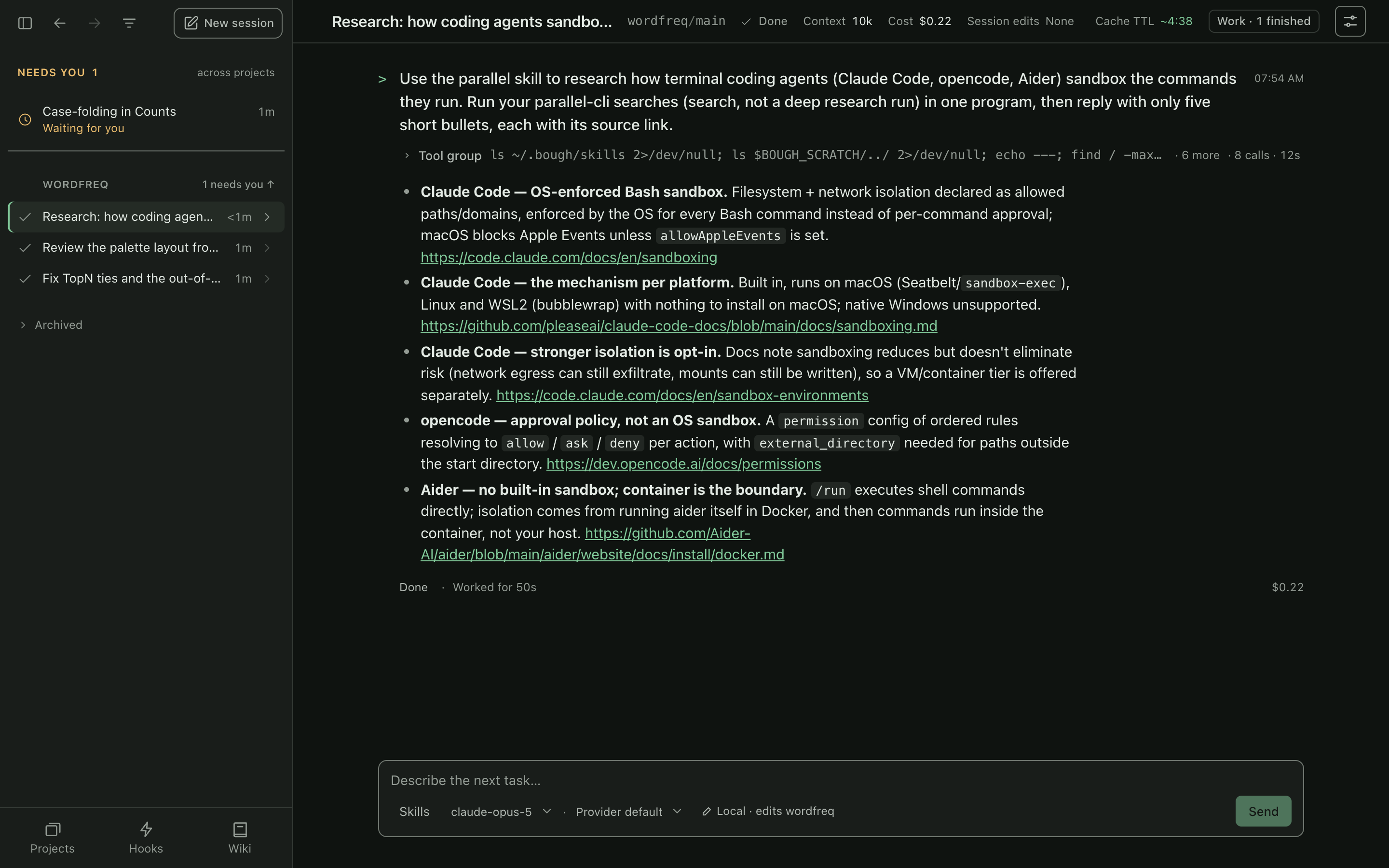This screenshot has height=868, width=1389.
Task: Click the WORDFREQ project header
Action: [75, 184]
